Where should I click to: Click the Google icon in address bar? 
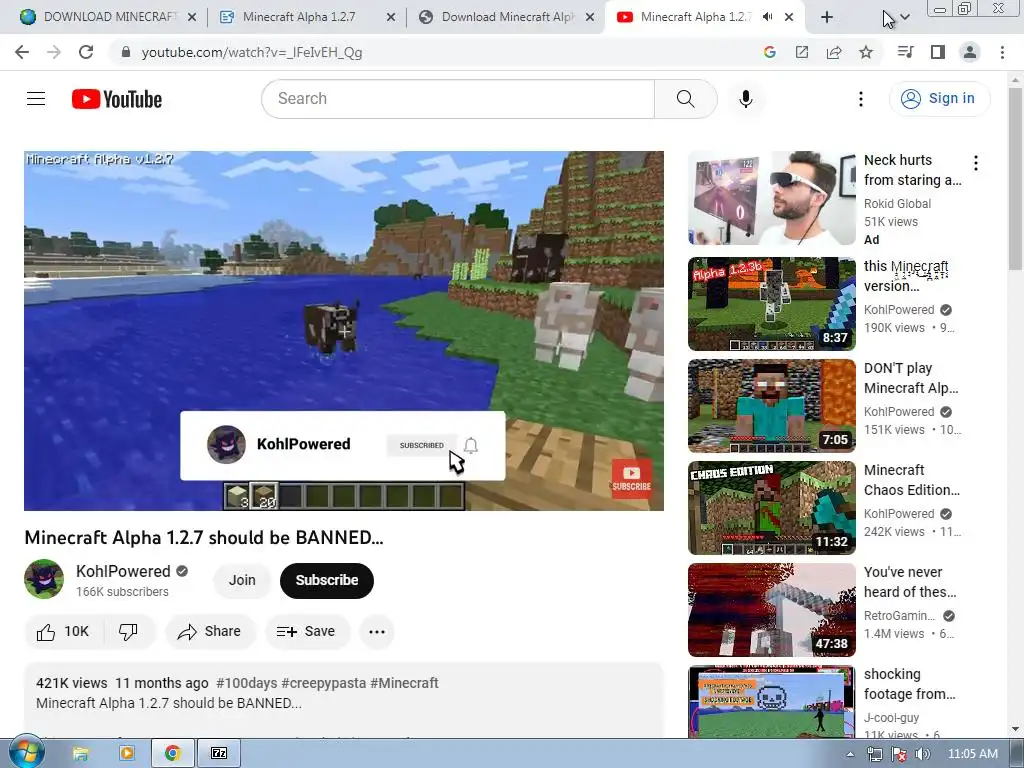pyautogui.click(x=770, y=52)
